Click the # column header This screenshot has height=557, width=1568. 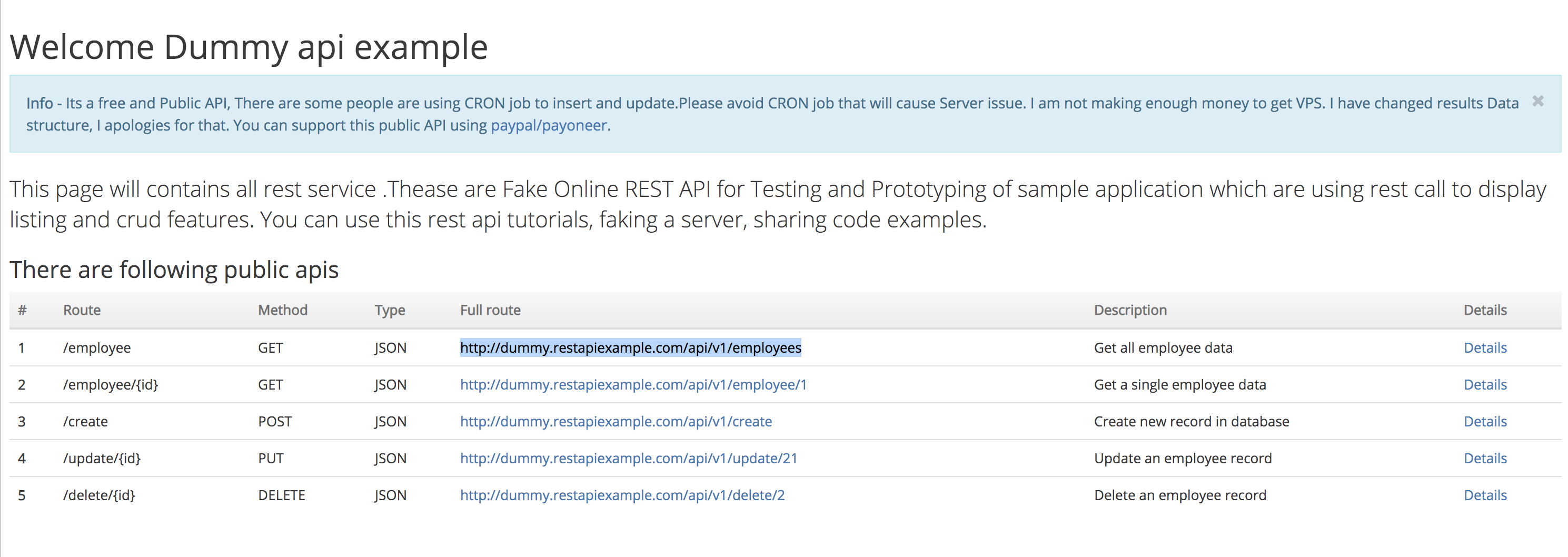[22, 310]
